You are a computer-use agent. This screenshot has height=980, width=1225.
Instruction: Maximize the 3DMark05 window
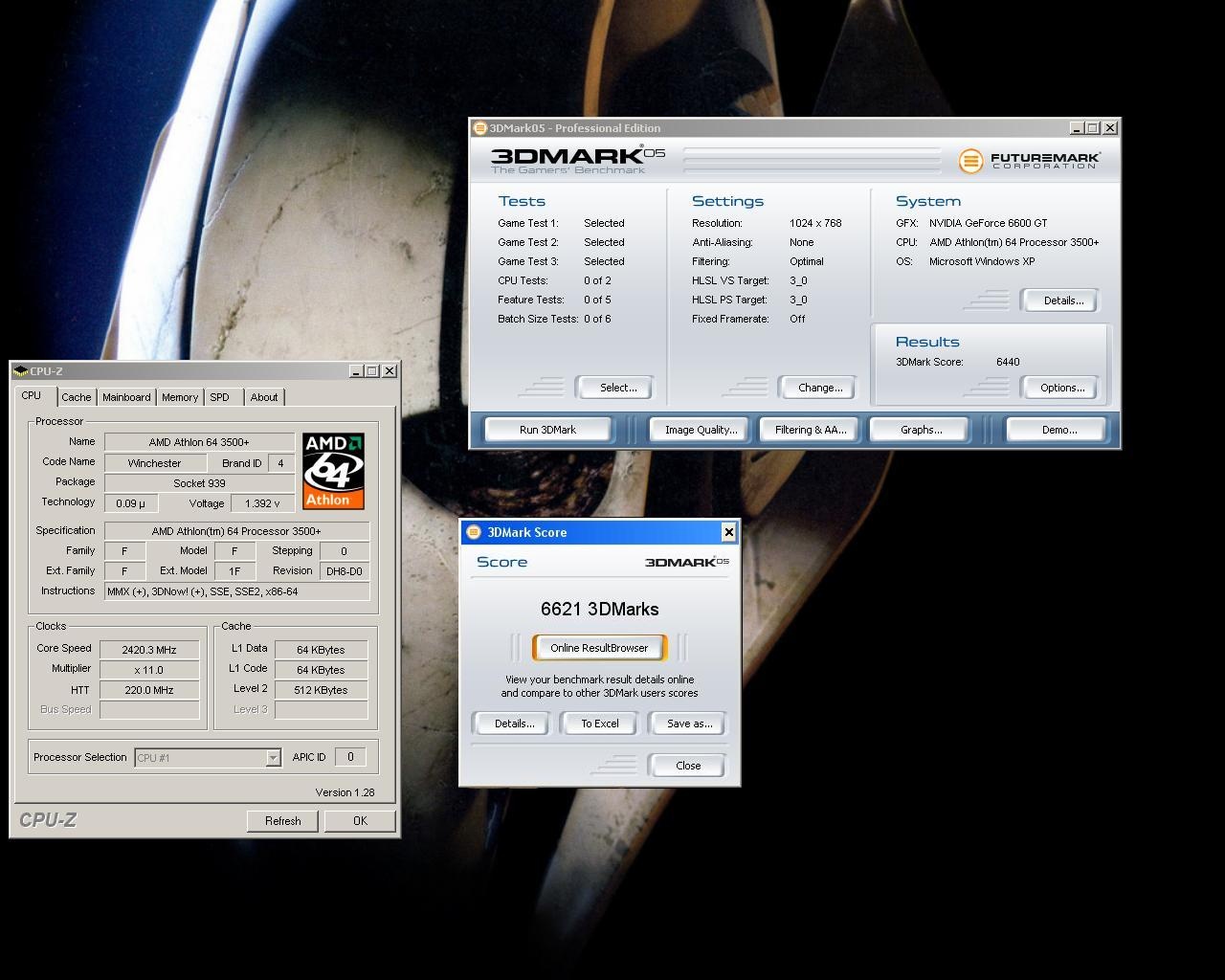[x=1092, y=128]
